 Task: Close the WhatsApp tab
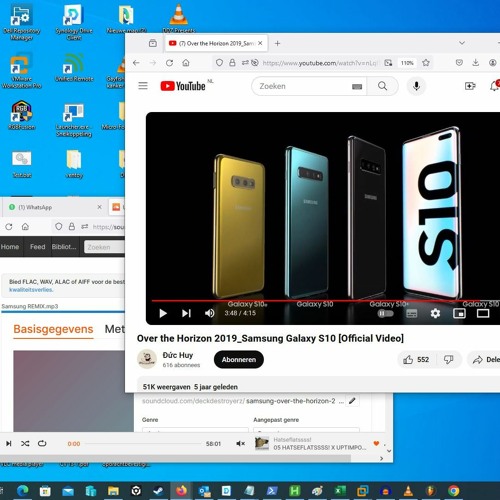tap(99, 207)
